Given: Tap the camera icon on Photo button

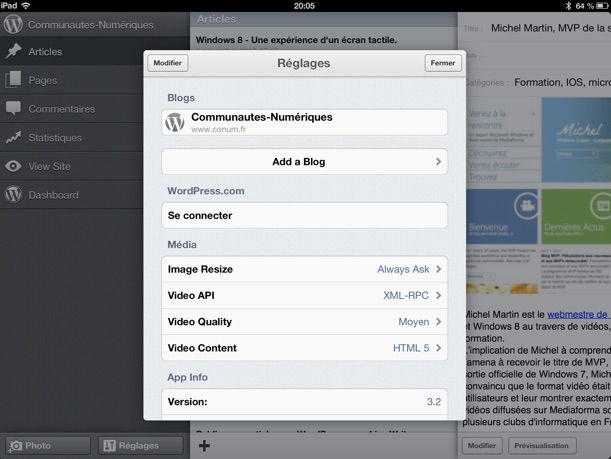Looking at the screenshot, I should 16,445.
